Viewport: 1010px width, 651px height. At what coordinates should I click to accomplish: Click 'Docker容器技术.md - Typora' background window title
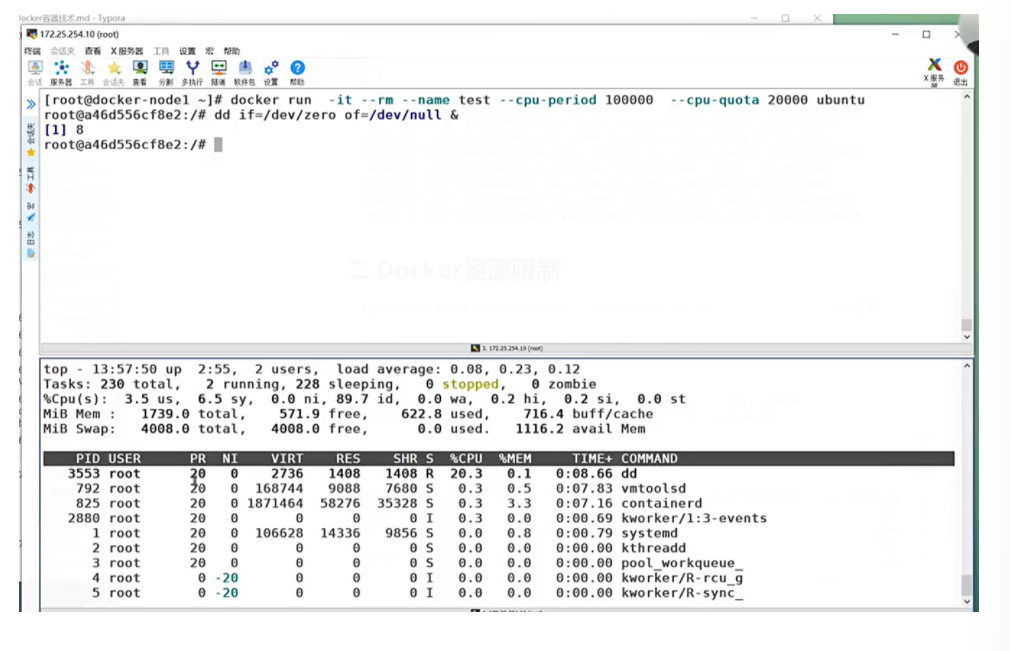click(72, 18)
